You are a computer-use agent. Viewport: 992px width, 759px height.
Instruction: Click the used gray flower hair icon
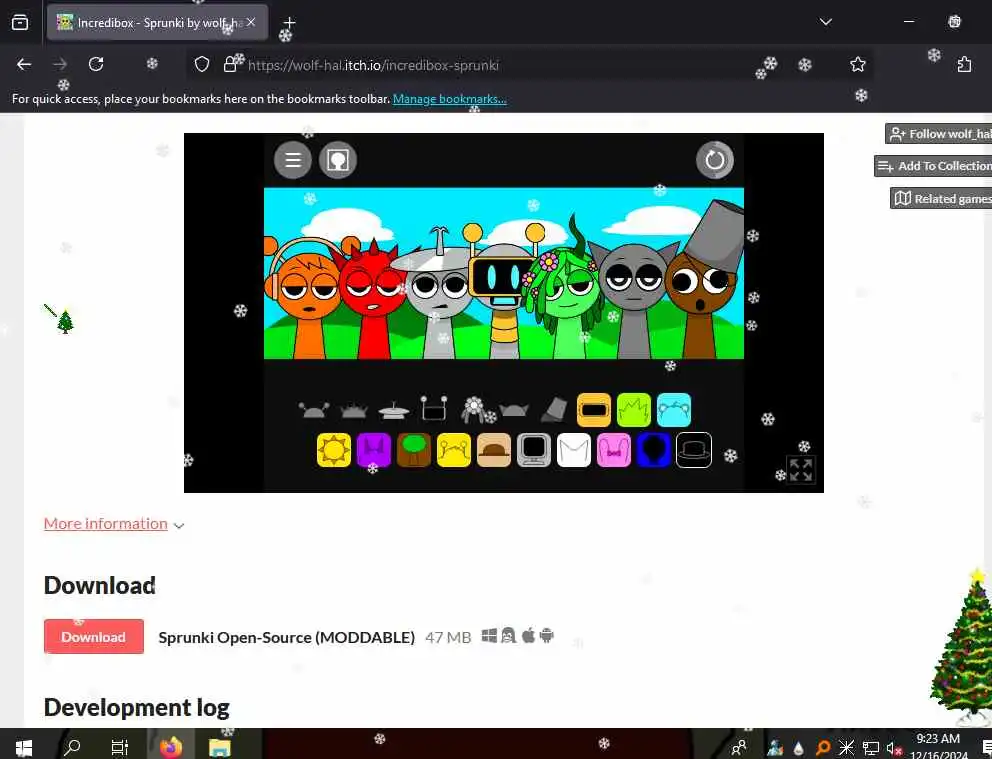[x=474, y=410]
